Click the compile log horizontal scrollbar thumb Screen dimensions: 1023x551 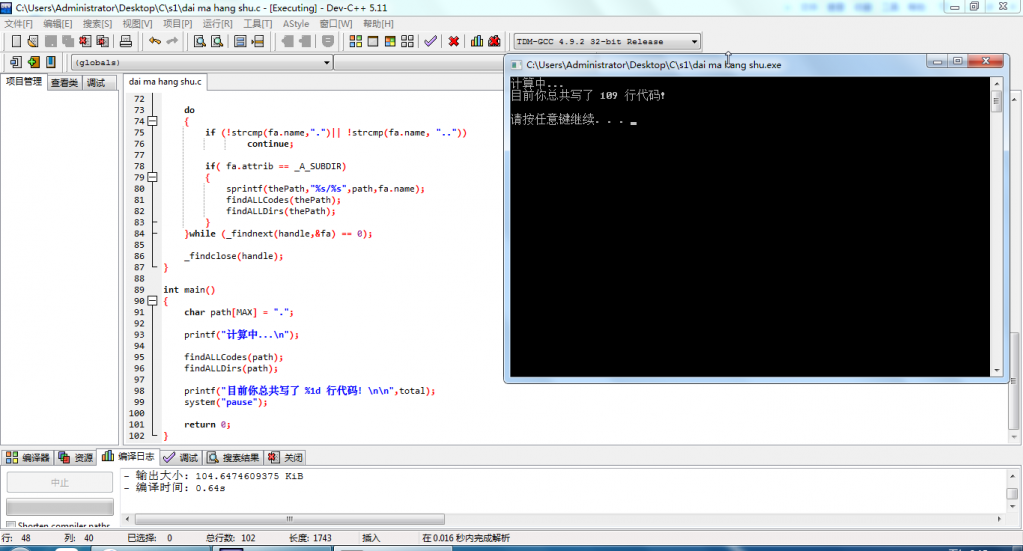[x=290, y=519]
